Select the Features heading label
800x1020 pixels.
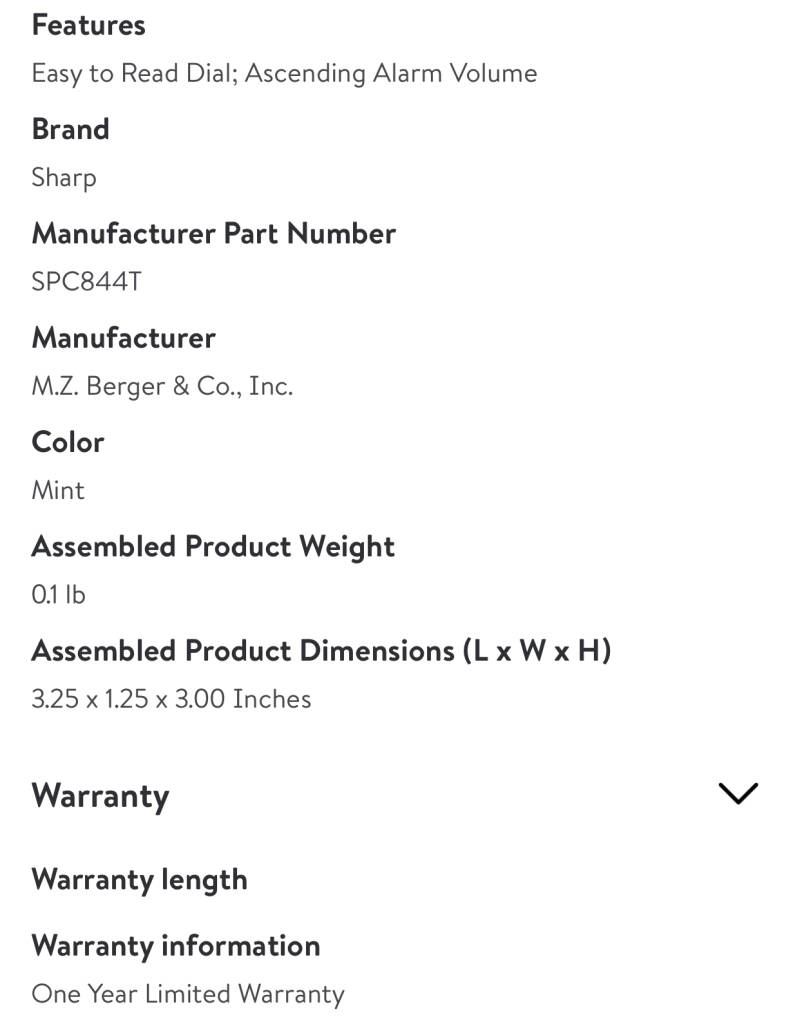tap(88, 25)
